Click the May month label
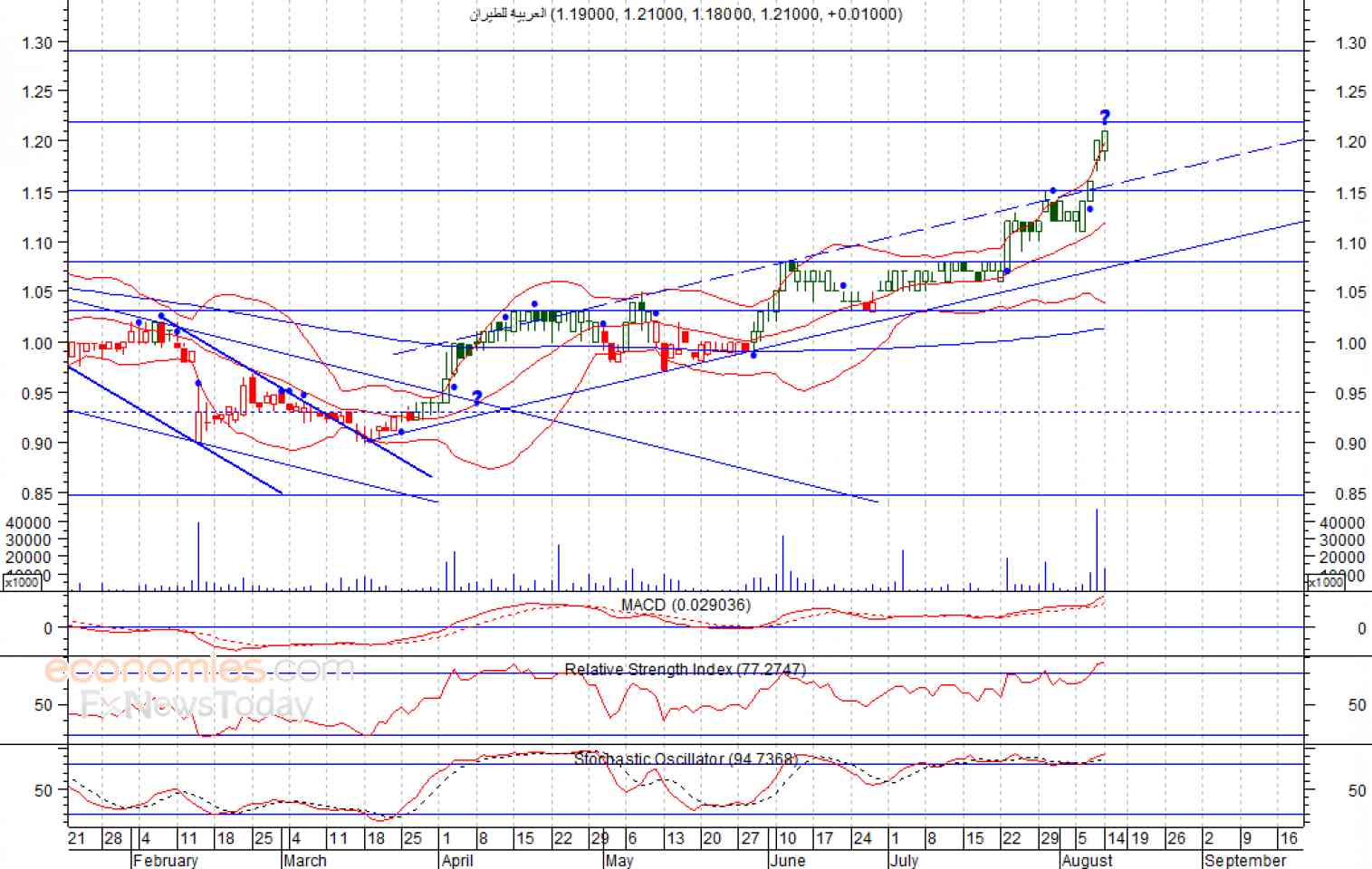The image size is (1372, 869). (619, 860)
